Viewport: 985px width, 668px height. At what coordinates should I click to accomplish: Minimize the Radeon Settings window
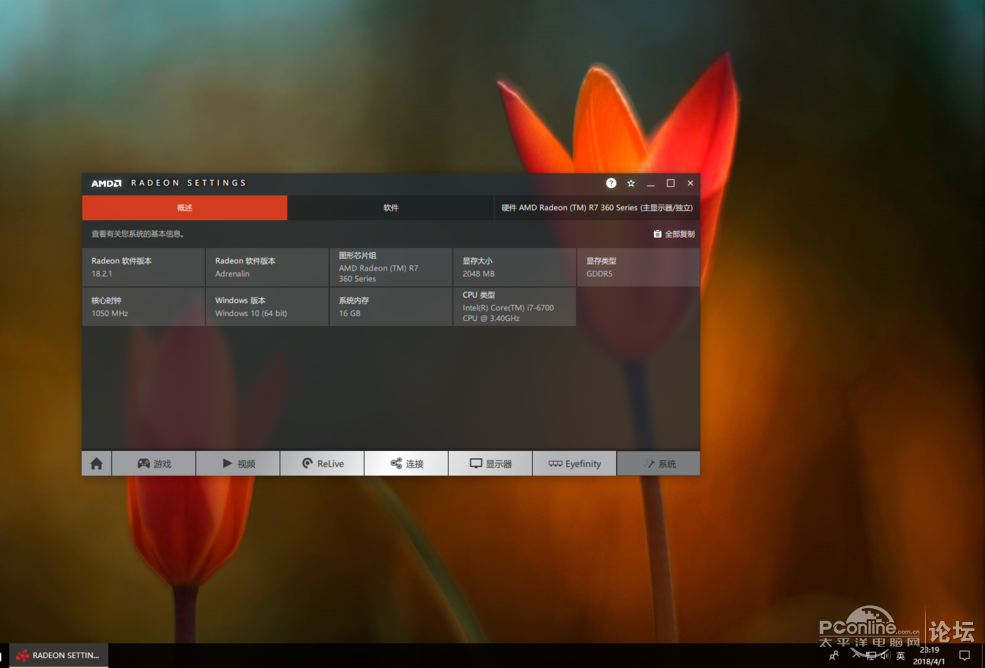click(651, 183)
